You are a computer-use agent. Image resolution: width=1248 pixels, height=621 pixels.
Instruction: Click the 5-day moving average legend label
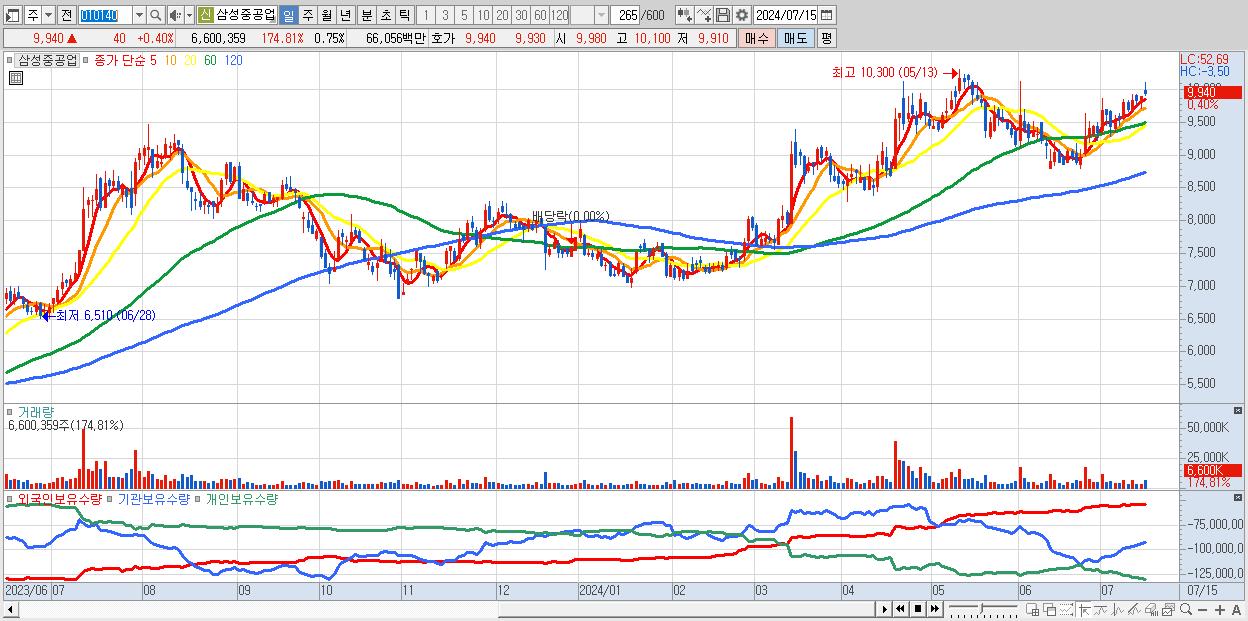point(153,61)
